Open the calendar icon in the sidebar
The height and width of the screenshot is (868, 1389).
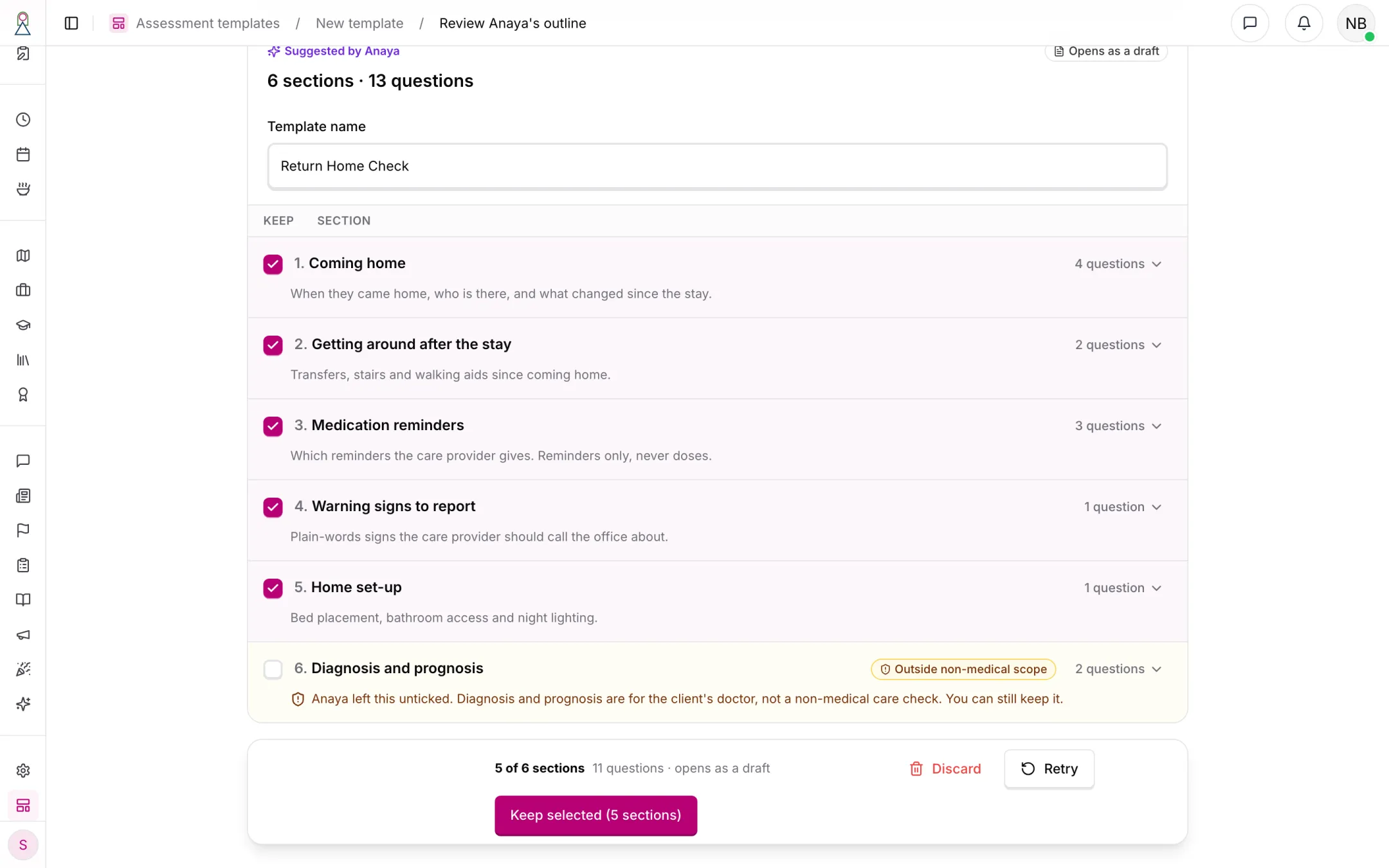(x=23, y=154)
